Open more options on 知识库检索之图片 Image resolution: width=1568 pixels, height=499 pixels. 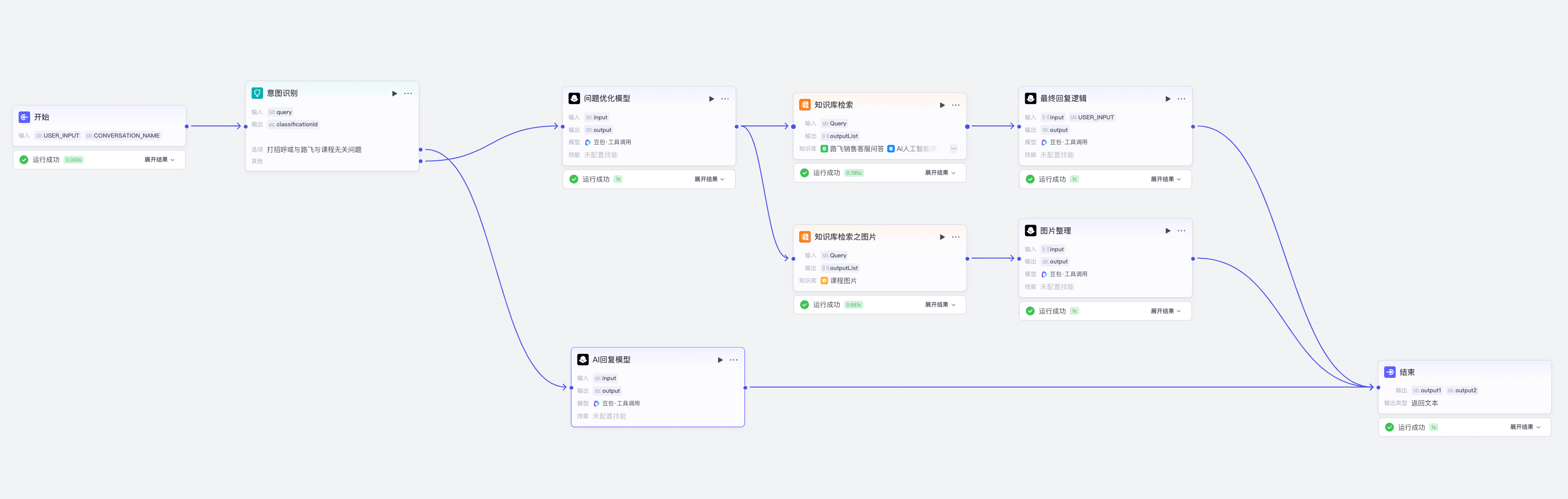click(956, 237)
